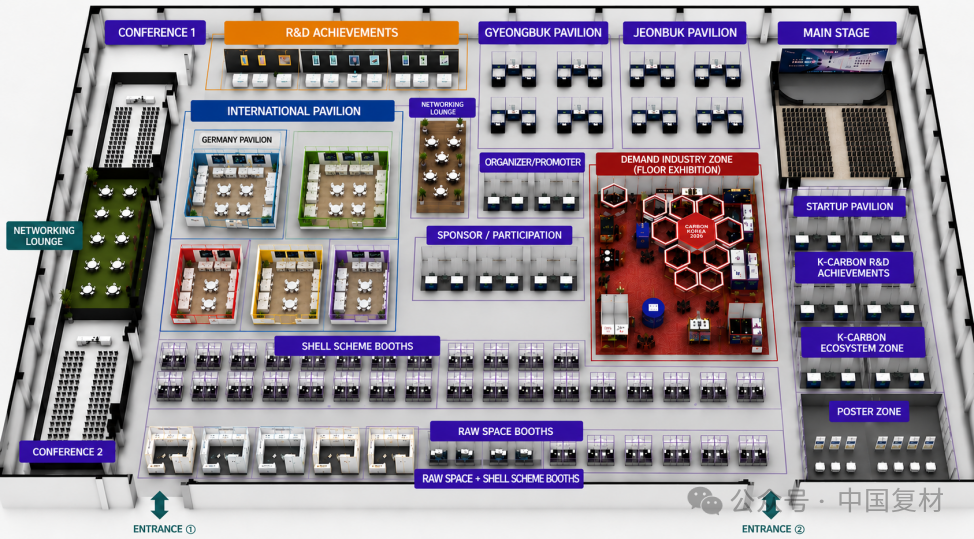Select the green-walled international pavilion booth

point(344,188)
